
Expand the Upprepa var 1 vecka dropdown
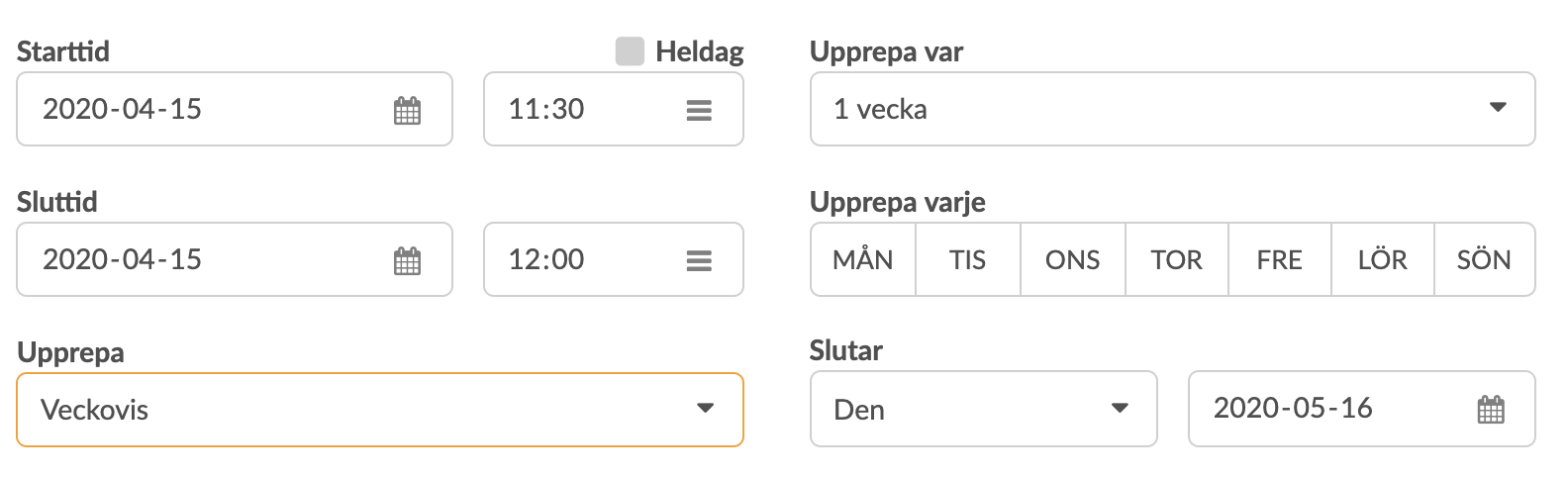click(x=1173, y=109)
